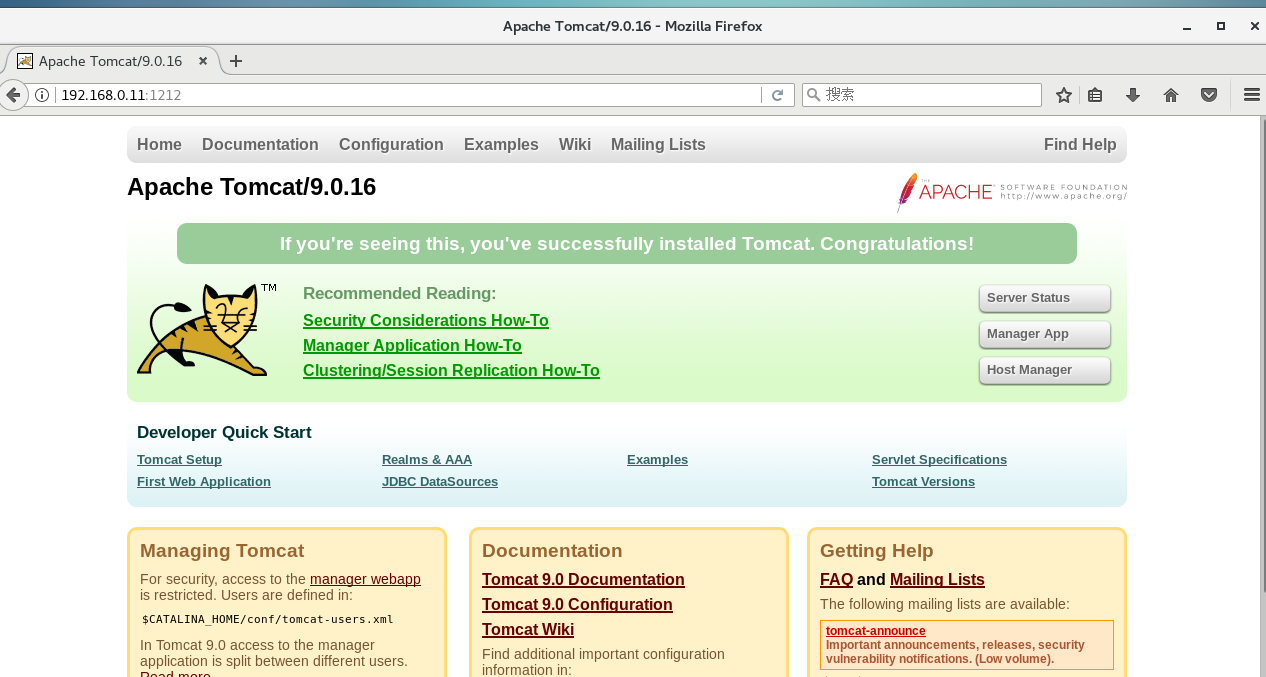Click the browser back arrow button
This screenshot has height=677, width=1266.
click(12, 95)
